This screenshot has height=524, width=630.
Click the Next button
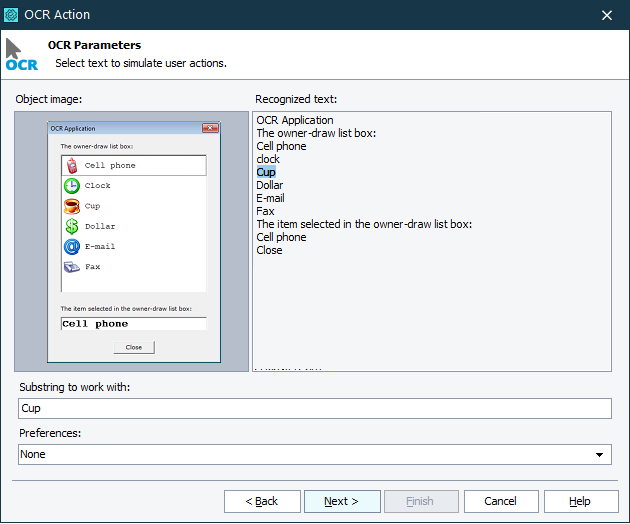pyautogui.click(x=341, y=501)
